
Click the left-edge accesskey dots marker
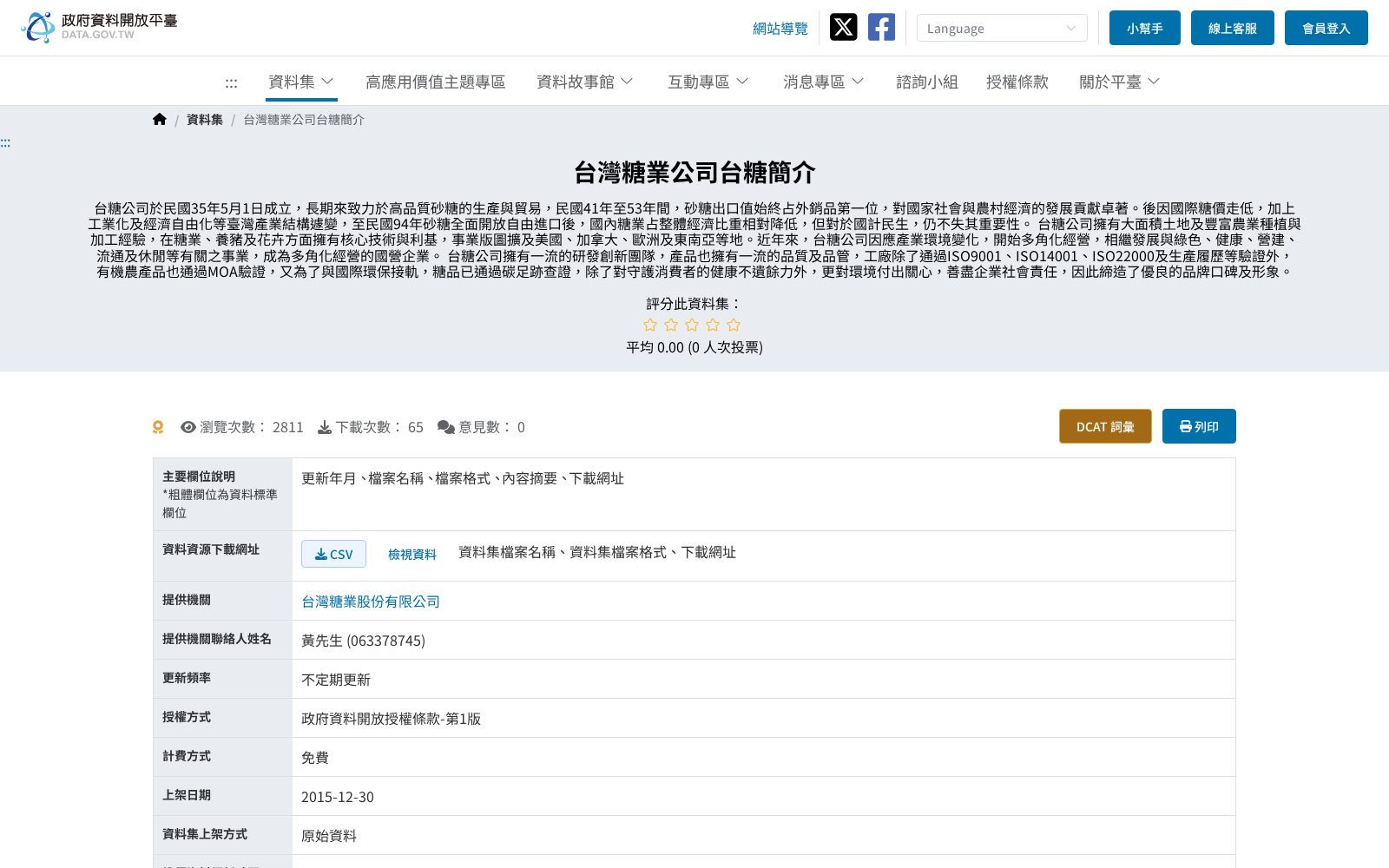5,142
